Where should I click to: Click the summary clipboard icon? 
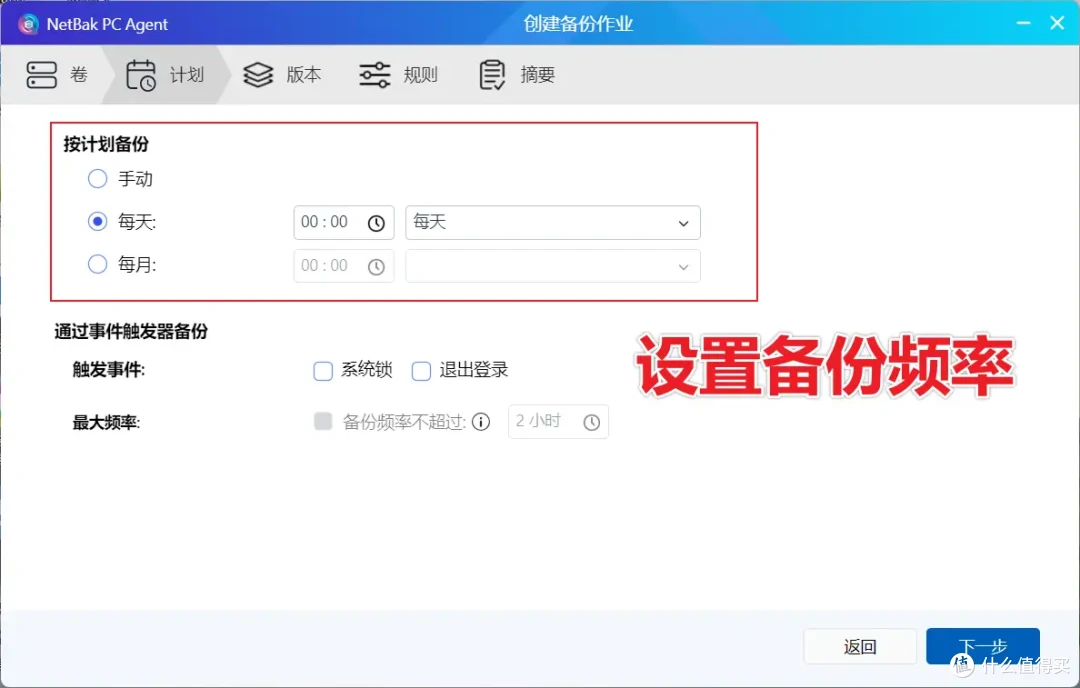(x=492, y=75)
